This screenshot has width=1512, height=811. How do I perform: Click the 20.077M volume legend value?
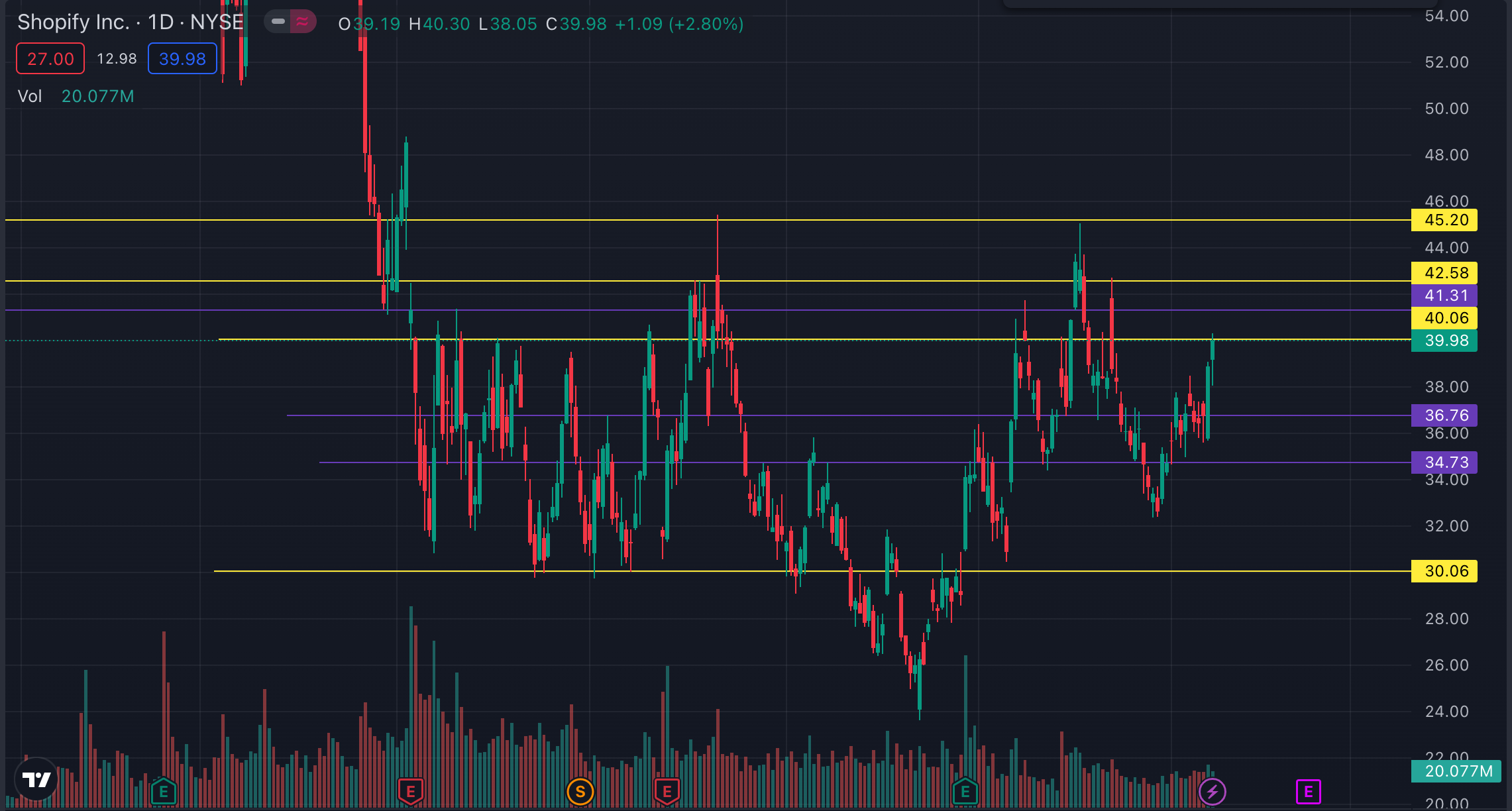(x=98, y=96)
